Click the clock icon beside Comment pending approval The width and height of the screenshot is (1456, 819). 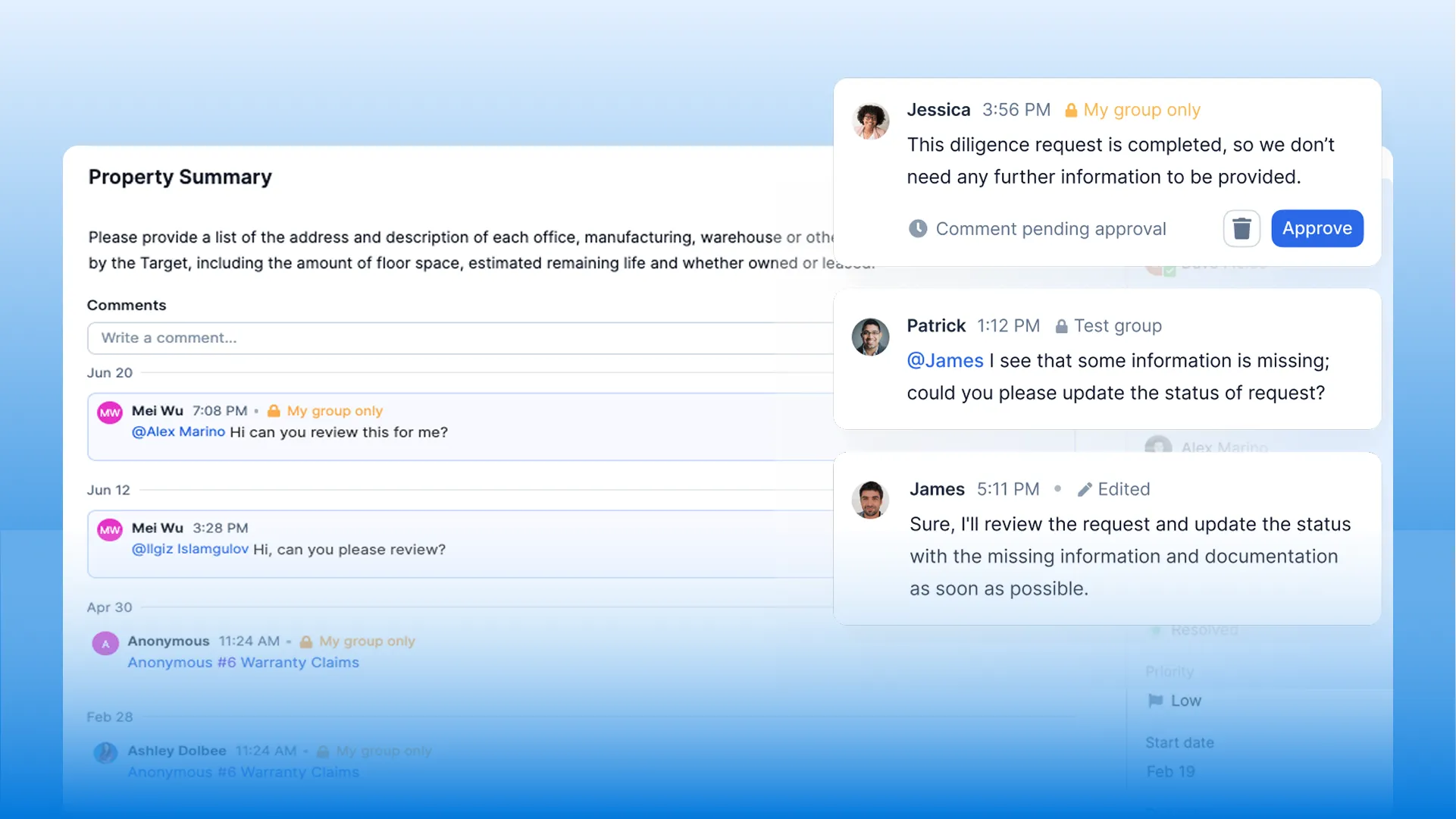point(918,228)
